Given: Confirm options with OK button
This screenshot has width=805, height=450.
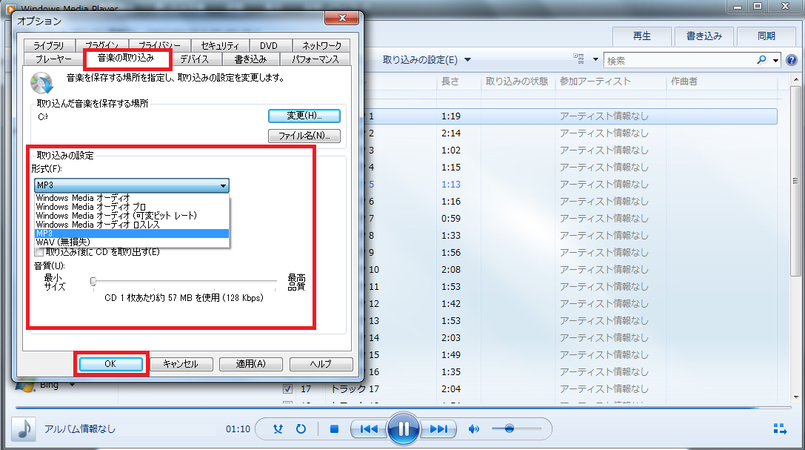Looking at the screenshot, I should coord(110,364).
